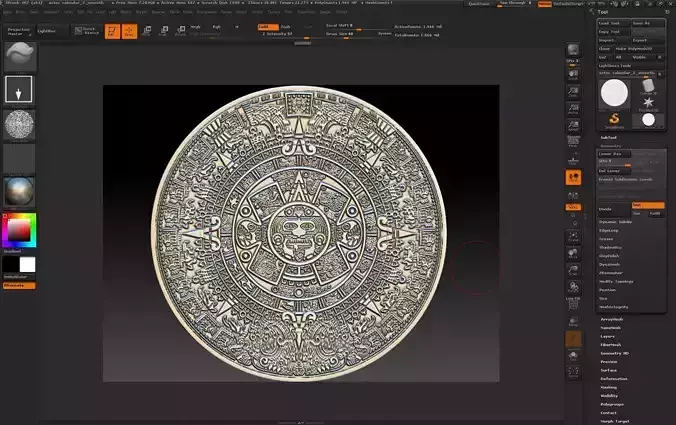Activate the Rotate transform icon
This screenshot has width=676, height=425.
point(181,31)
